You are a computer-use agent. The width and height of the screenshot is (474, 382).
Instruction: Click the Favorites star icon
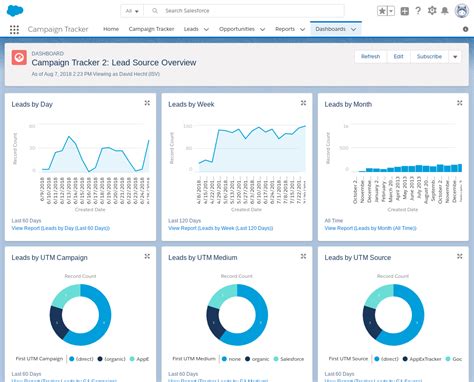(382, 11)
